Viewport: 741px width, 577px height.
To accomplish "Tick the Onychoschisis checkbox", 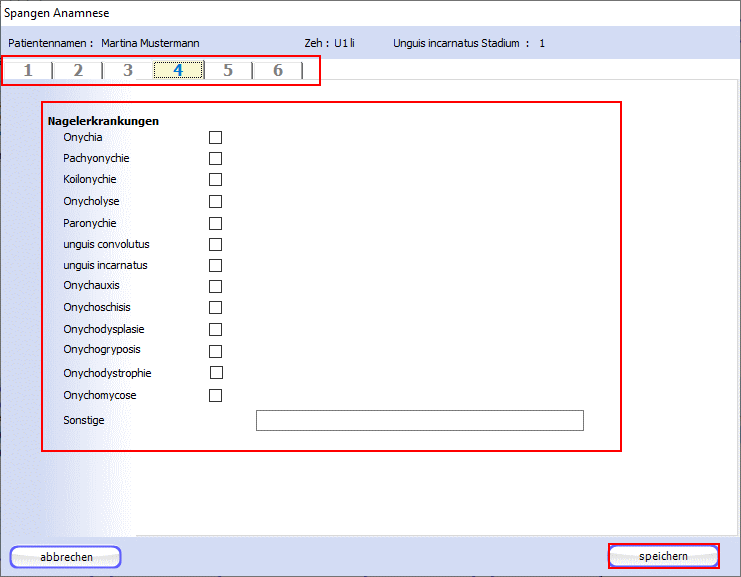I will (215, 308).
